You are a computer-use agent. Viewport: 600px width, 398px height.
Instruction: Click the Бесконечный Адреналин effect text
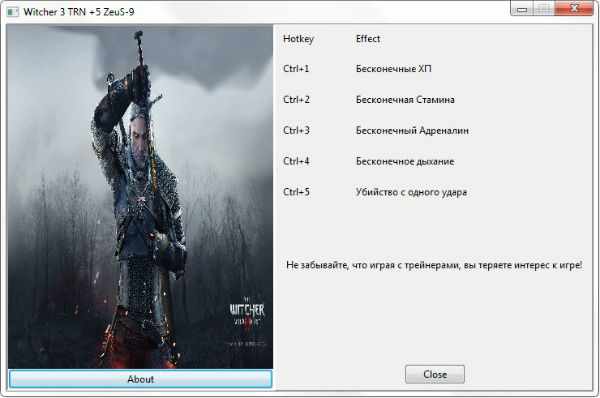(412, 130)
